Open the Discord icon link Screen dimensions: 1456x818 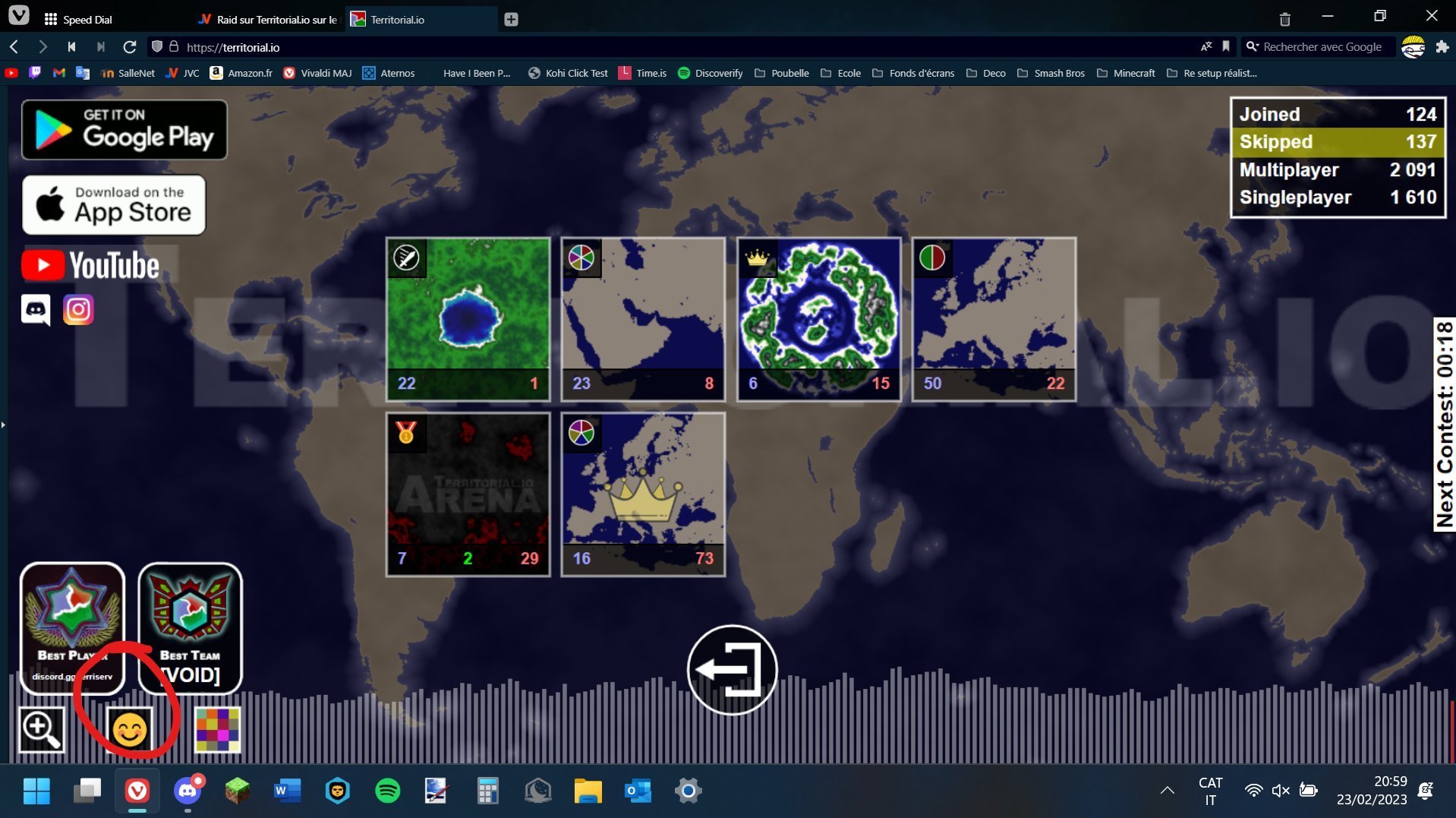click(36, 310)
